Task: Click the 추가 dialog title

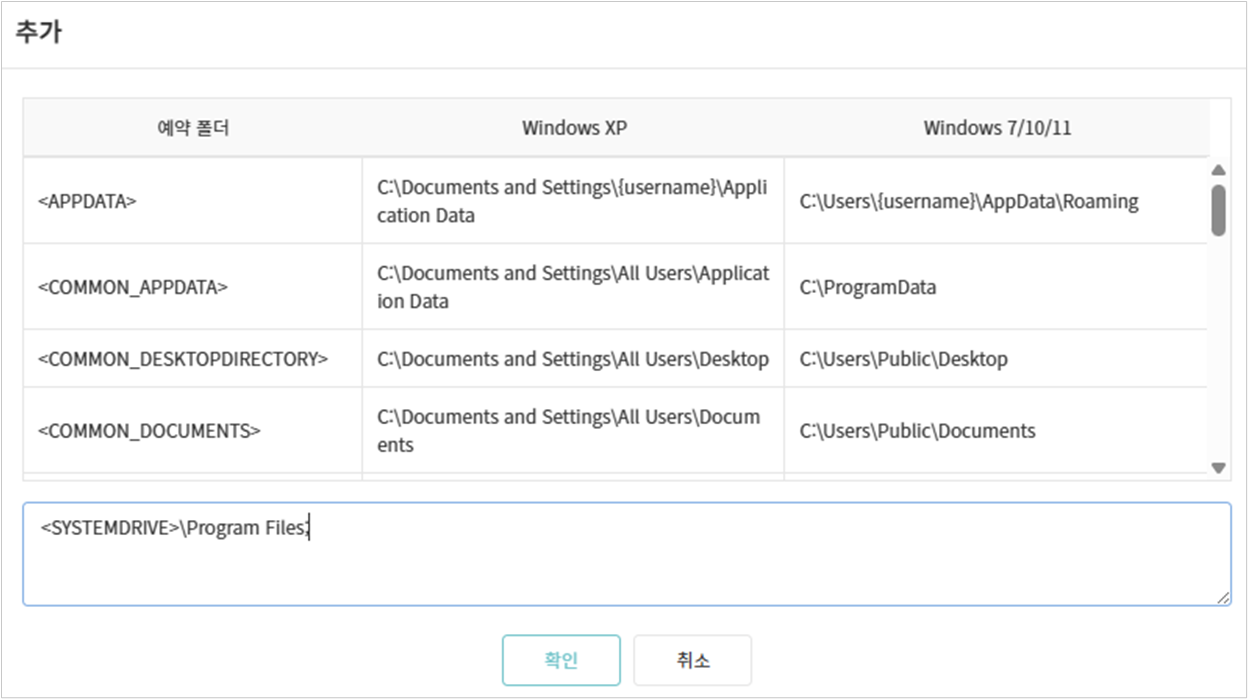Action: tap(38, 32)
